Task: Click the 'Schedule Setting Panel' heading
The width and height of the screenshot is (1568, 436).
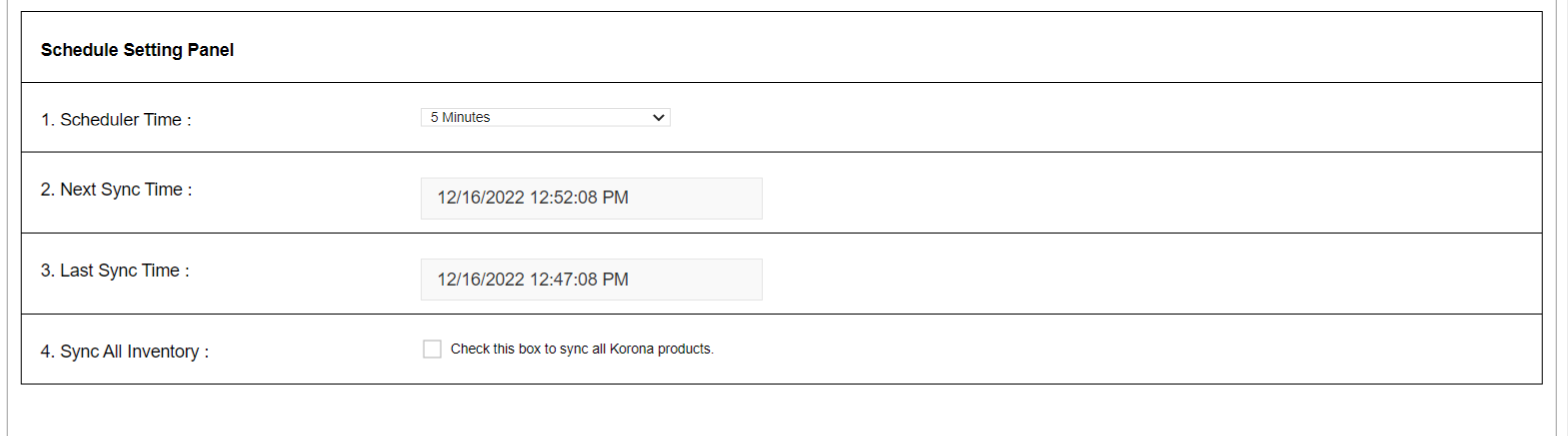Action: [x=137, y=50]
